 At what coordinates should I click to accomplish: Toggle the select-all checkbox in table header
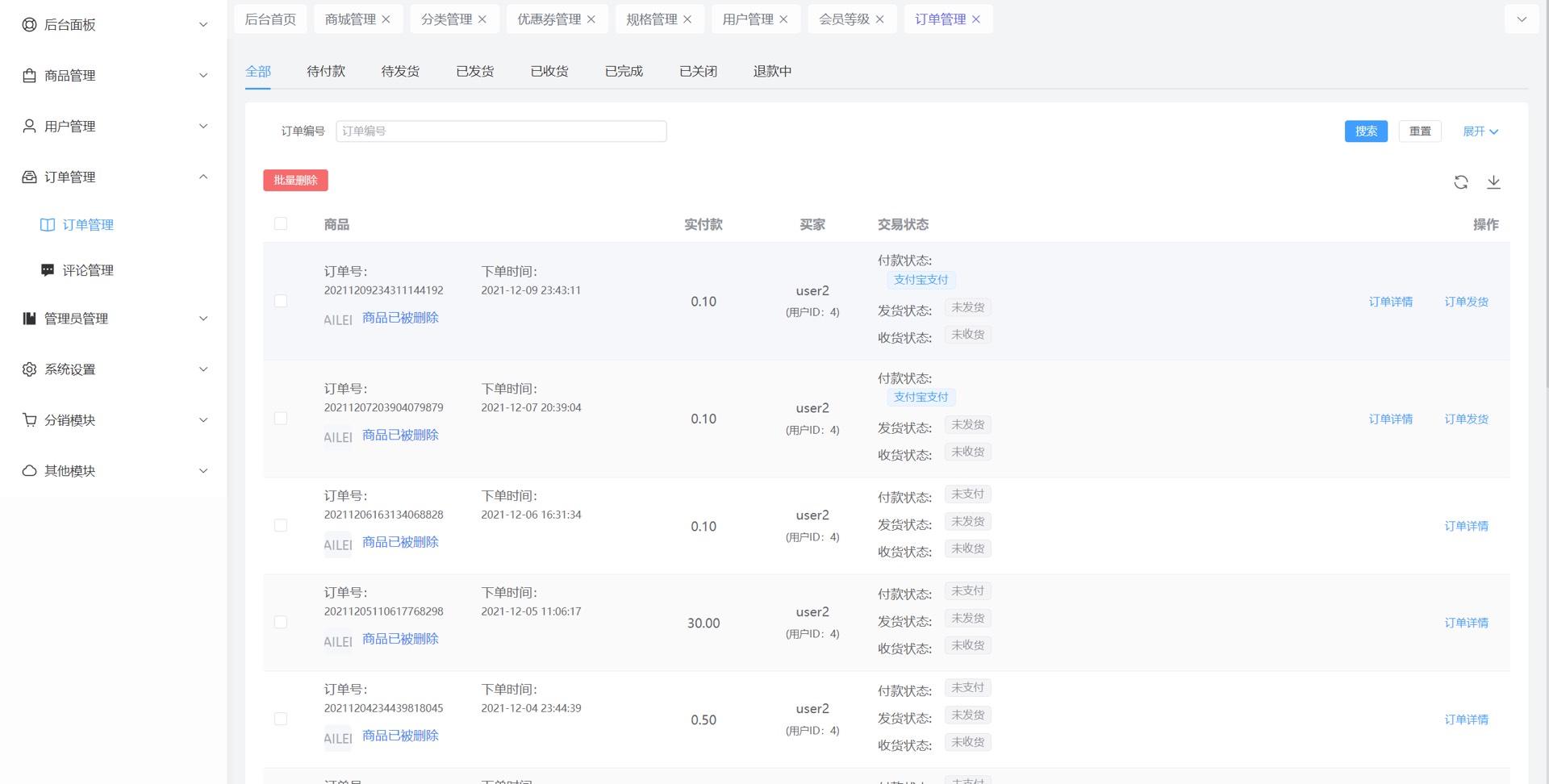(281, 224)
